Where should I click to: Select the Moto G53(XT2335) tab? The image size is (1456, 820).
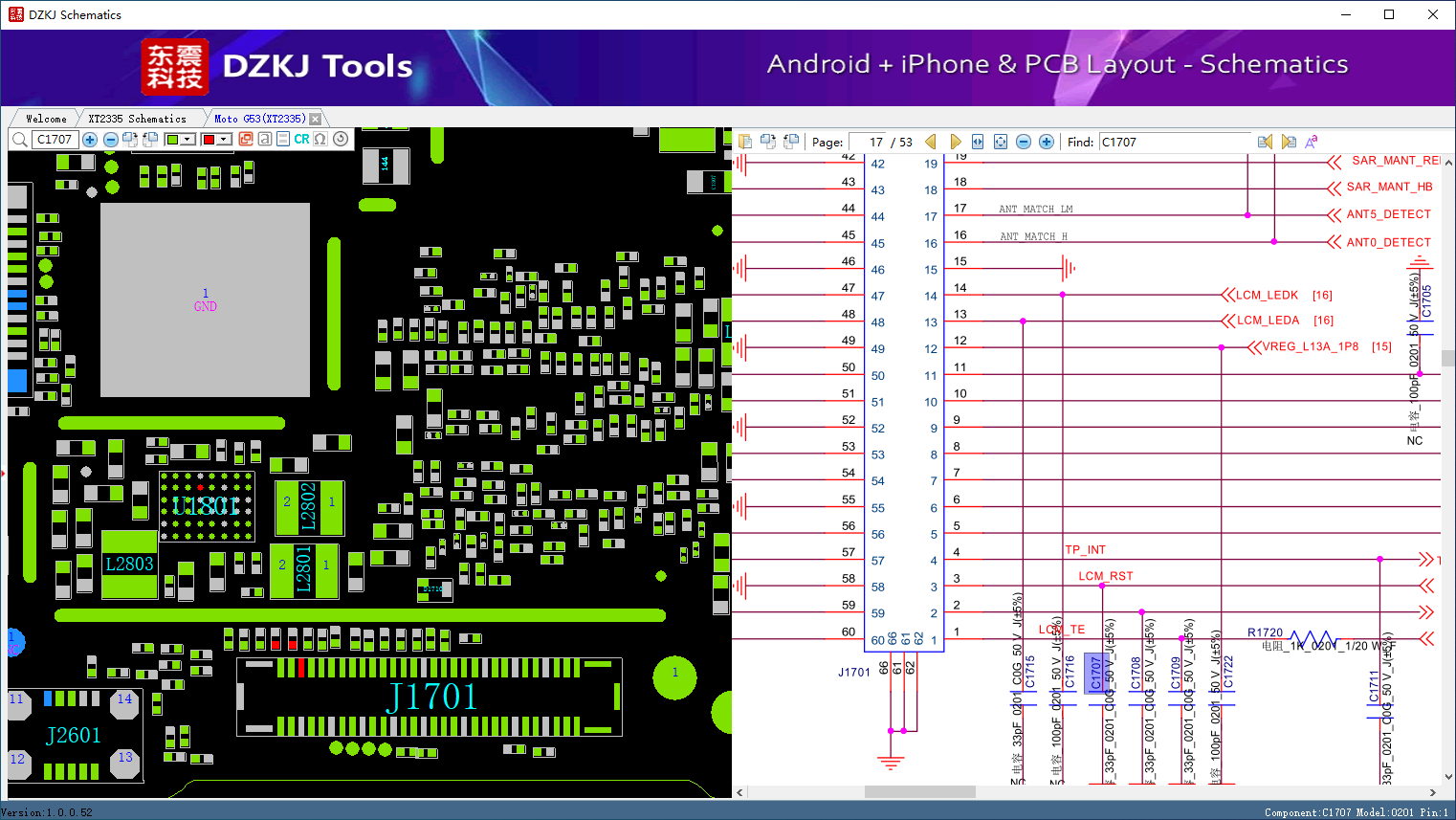click(x=260, y=119)
